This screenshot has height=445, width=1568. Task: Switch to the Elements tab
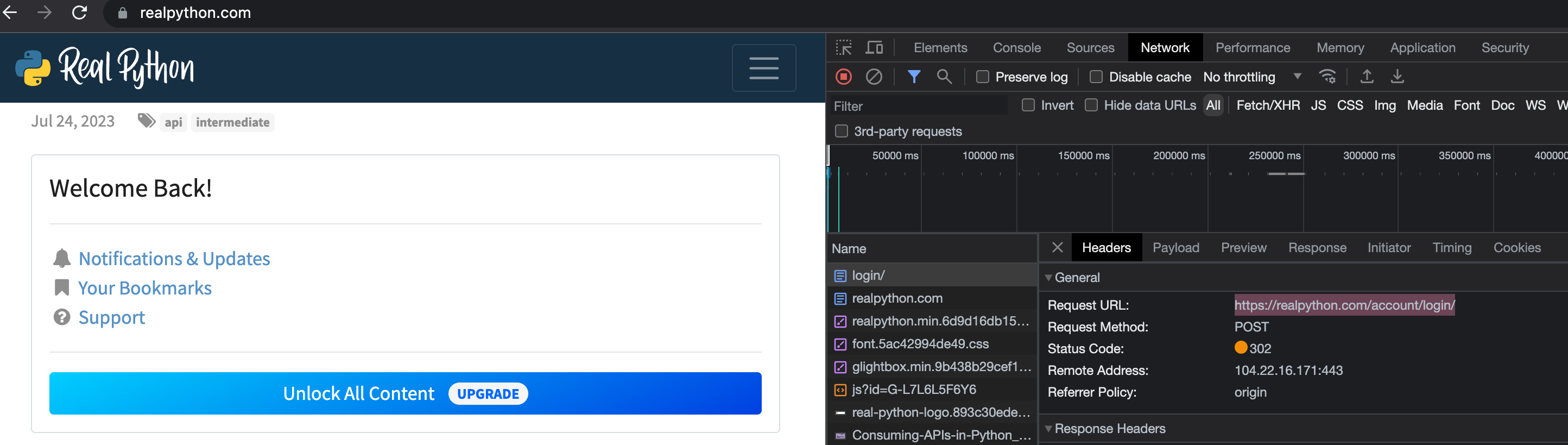click(x=940, y=47)
